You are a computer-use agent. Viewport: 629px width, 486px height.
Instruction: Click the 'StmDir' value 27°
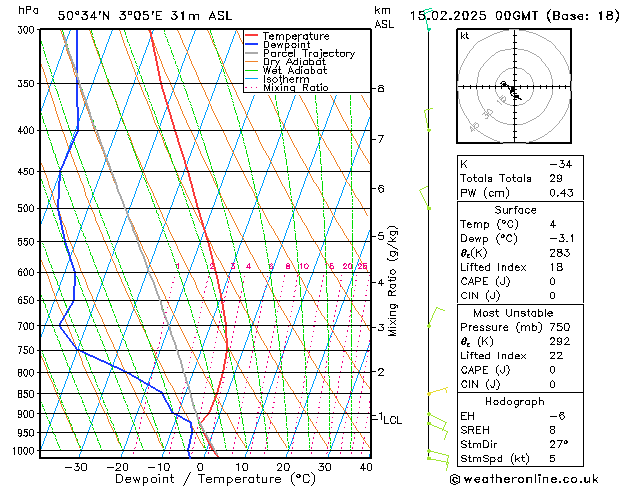pos(559,444)
